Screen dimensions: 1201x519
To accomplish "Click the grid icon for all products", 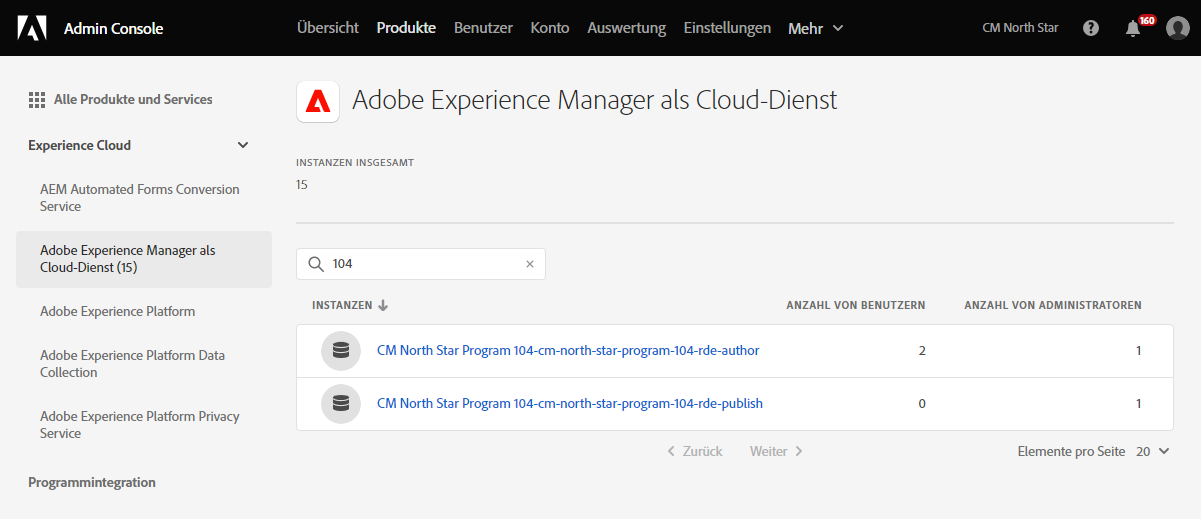I will click(x=37, y=100).
